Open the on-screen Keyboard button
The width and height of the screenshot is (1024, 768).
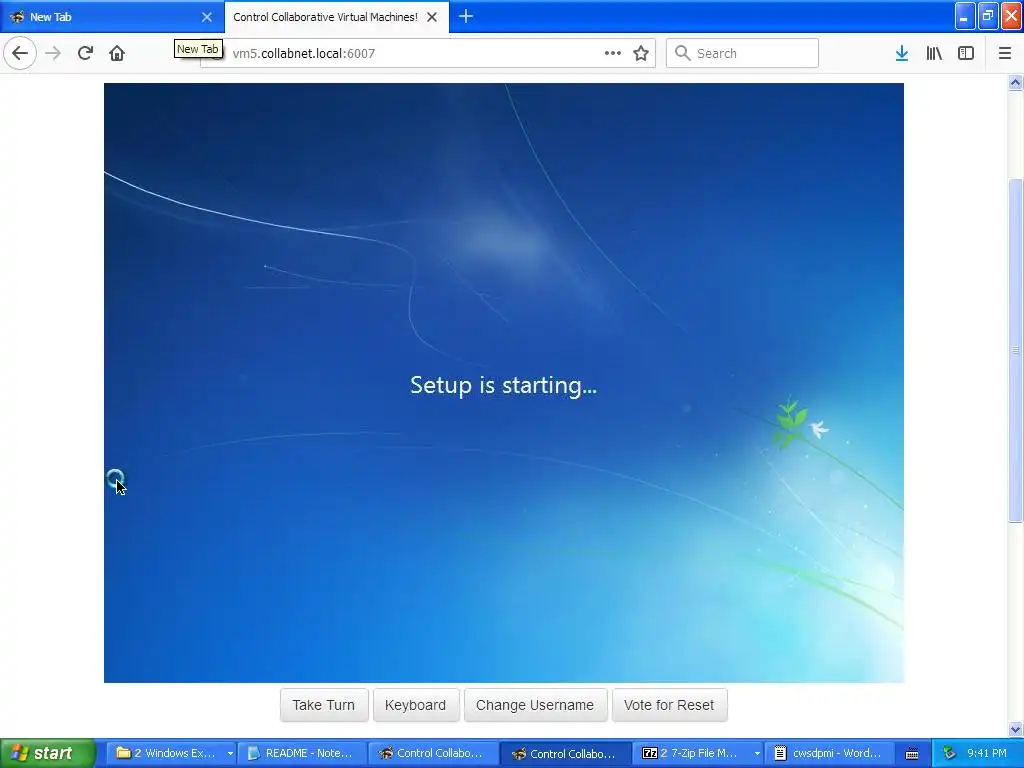(415, 705)
